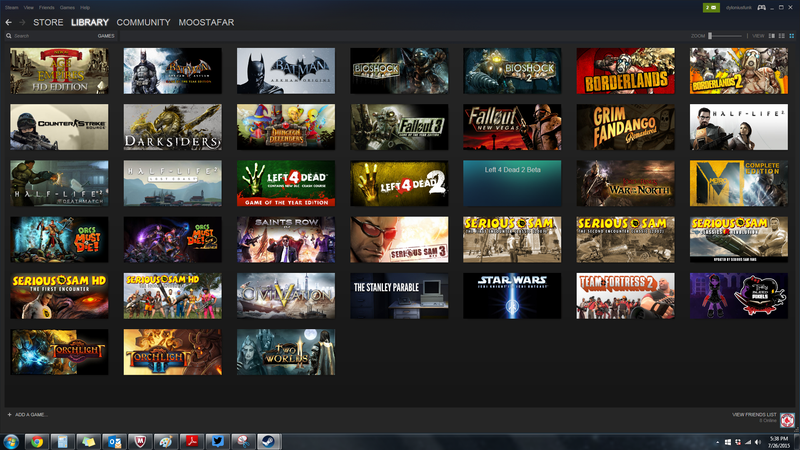Select Counter-Strike Source tile

pyautogui.click(x=59, y=127)
